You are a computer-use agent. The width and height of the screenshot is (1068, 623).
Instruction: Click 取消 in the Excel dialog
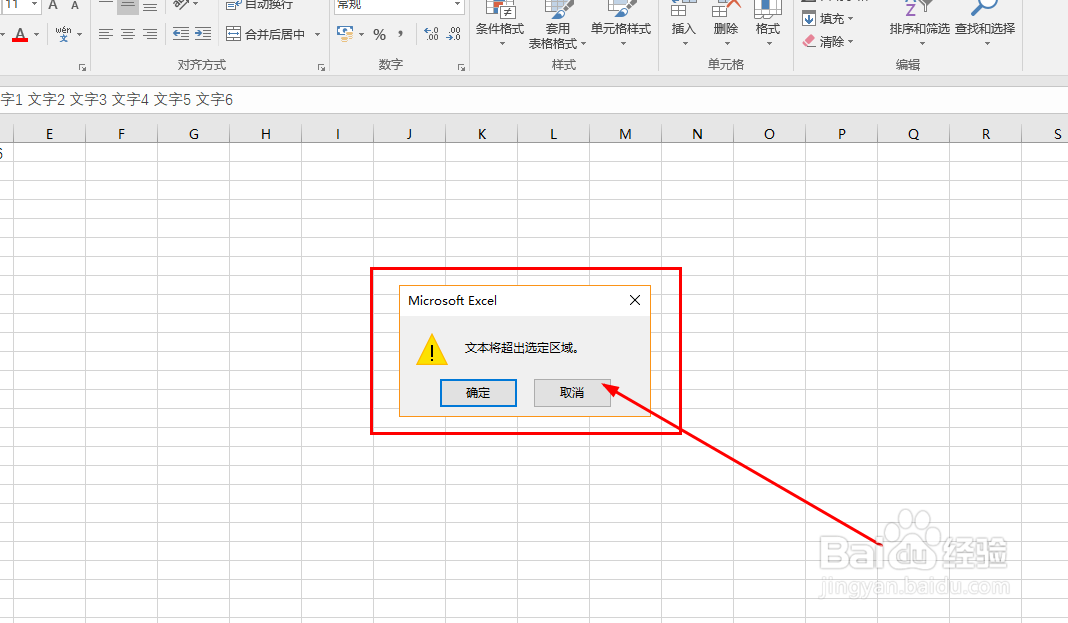pyautogui.click(x=572, y=393)
